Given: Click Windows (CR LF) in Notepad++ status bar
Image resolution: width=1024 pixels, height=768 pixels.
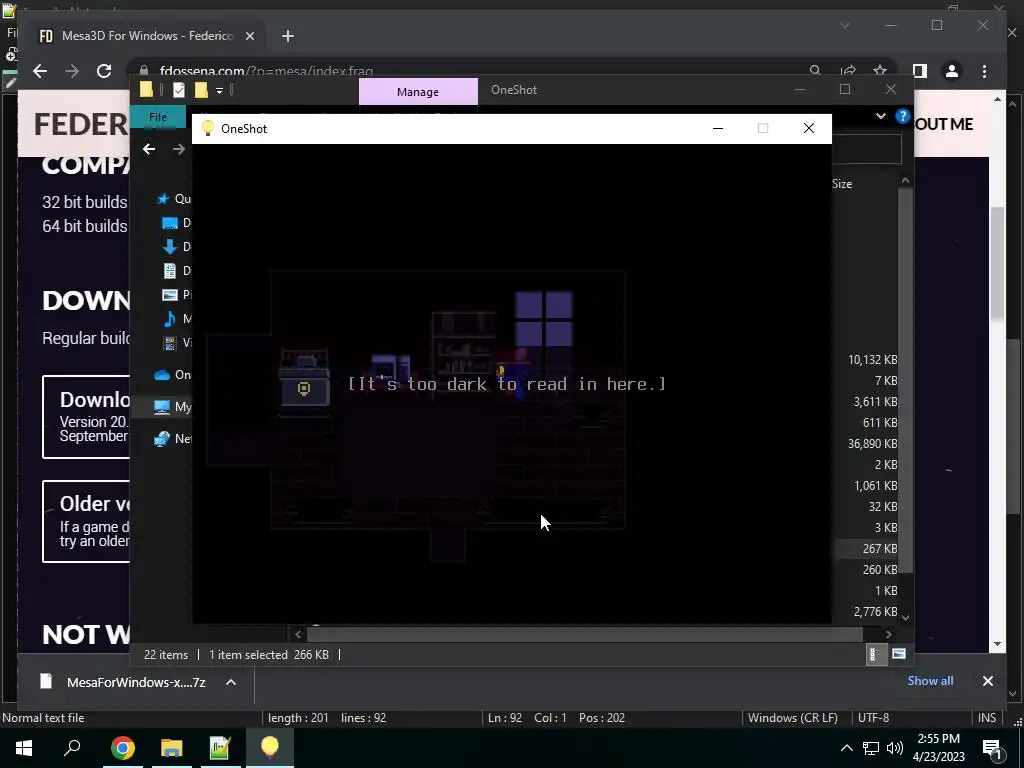Looking at the screenshot, I should 793,718.
